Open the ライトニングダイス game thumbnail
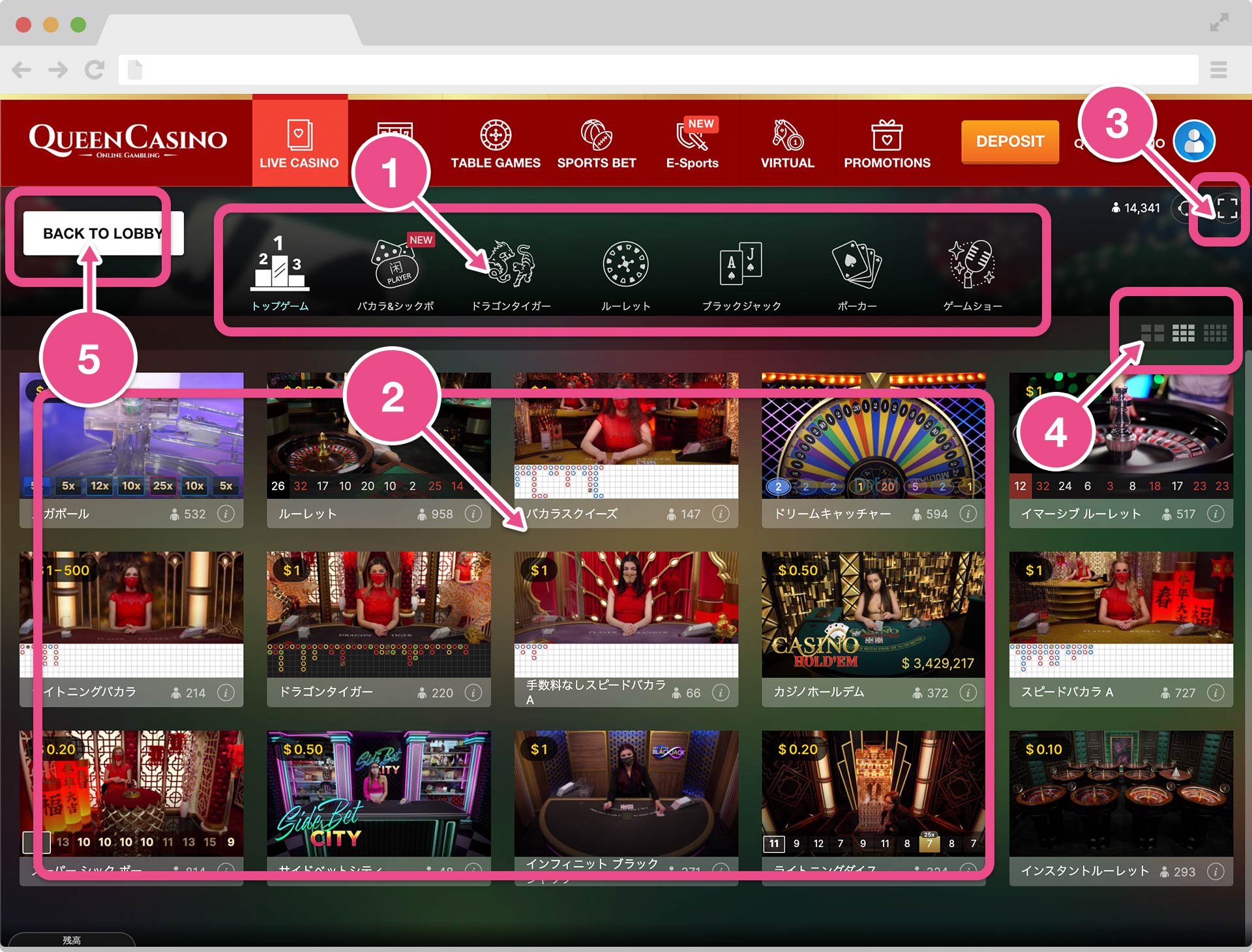Viewport: 1252px width, 952px height. click(874, 794)
